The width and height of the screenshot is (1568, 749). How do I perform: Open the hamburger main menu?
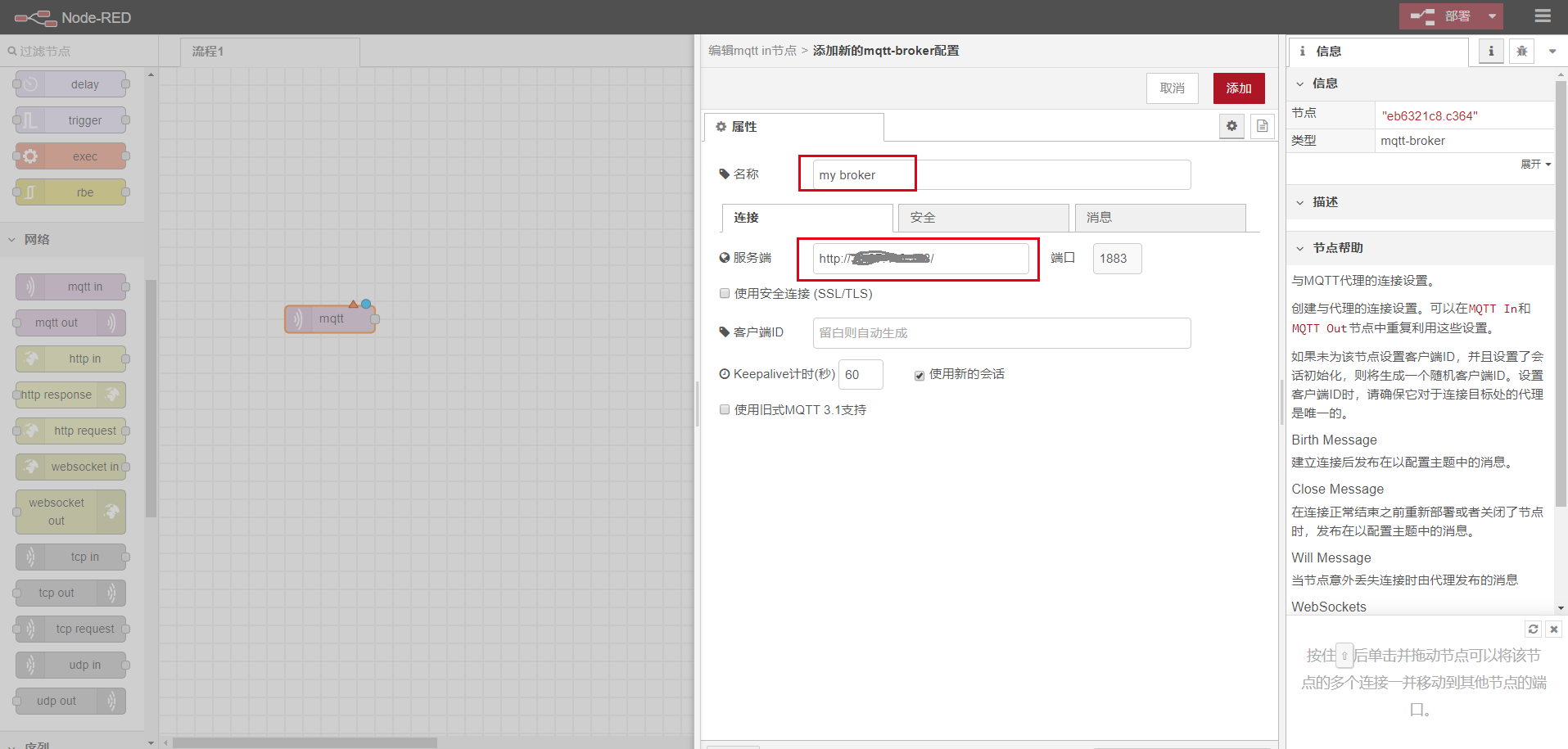tap(1543, 16)
